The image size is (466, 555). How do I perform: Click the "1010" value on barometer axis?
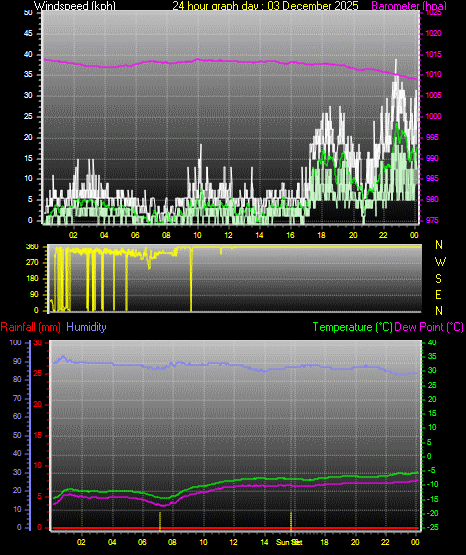[433, 75]
